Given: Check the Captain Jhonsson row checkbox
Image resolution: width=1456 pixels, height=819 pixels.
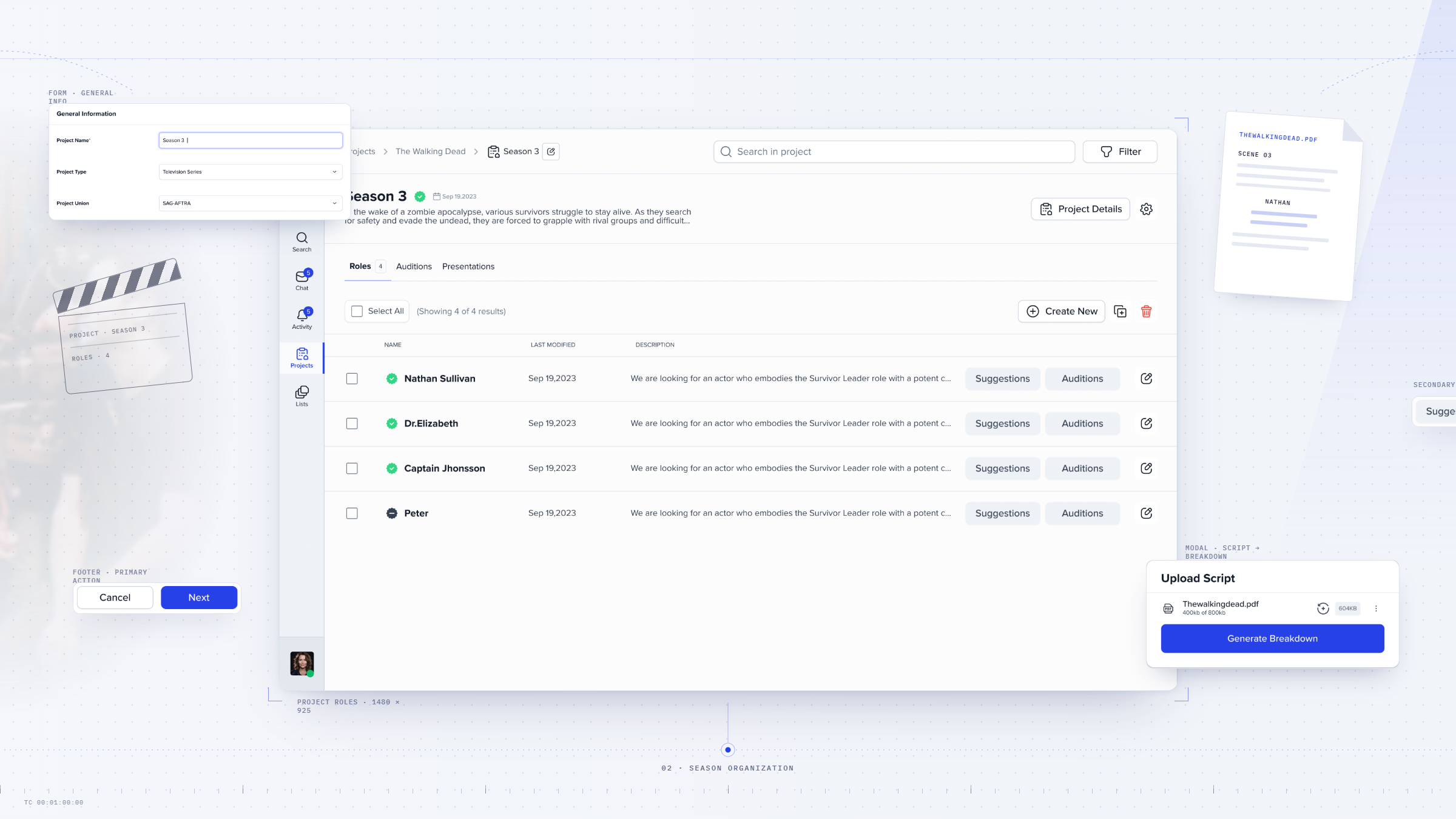Looking at the screenshot, I should point(352,468).
